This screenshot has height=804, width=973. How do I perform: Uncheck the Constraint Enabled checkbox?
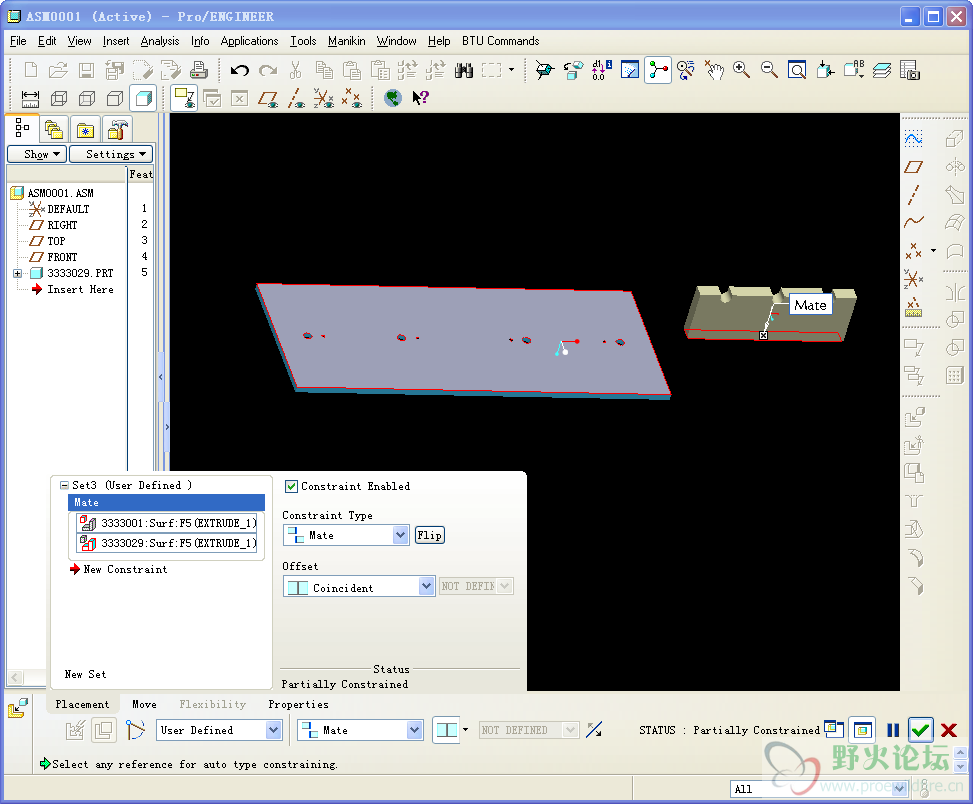click(x=292, y=486)
